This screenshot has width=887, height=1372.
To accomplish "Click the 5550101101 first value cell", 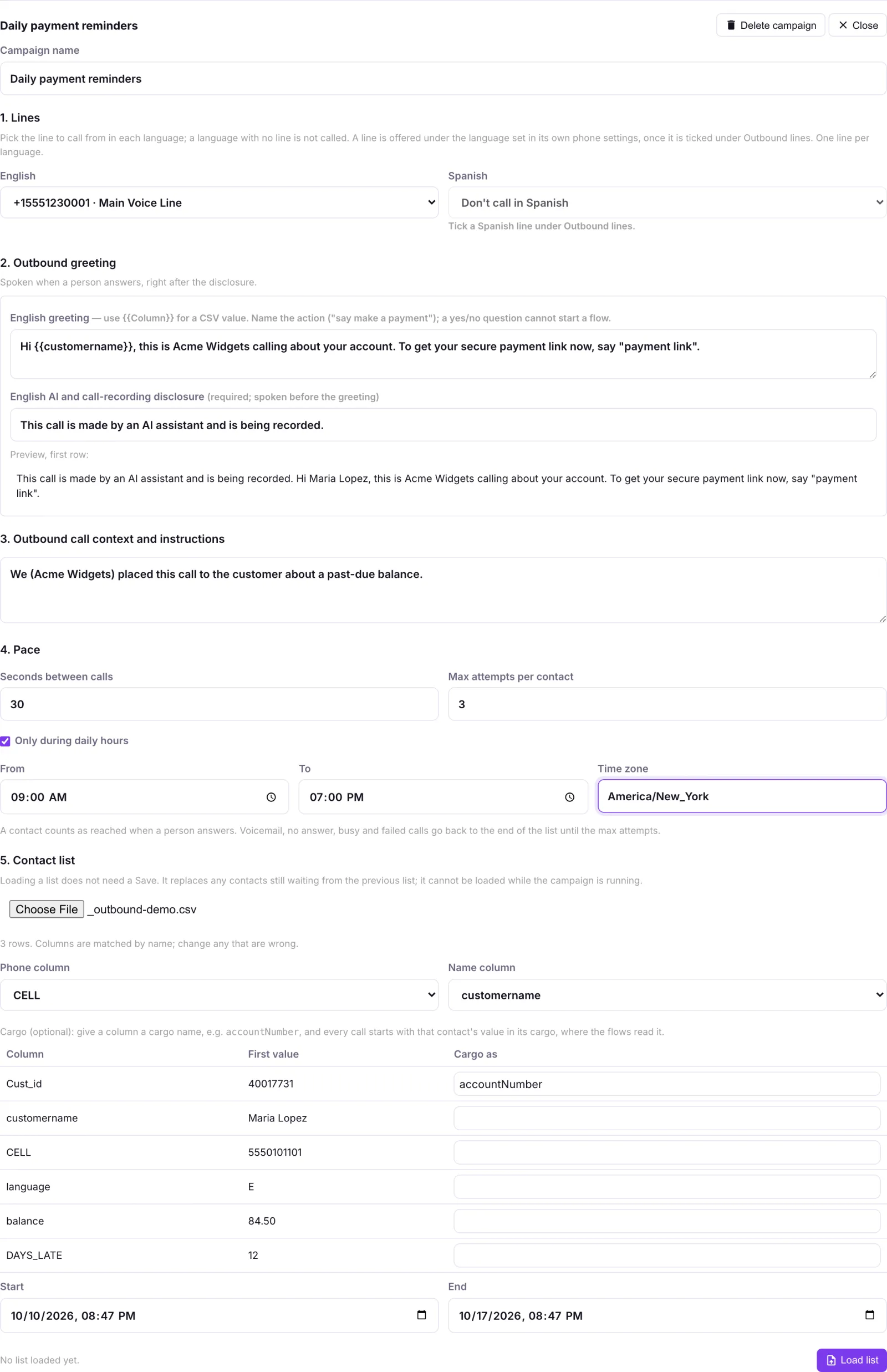I will (275, 1152).
